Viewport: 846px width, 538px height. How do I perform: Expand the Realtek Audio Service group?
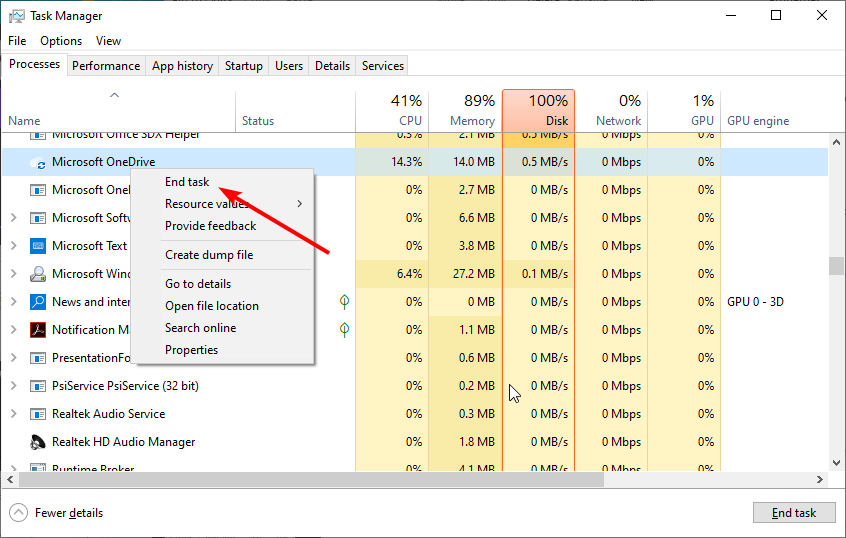click(14, 414)
